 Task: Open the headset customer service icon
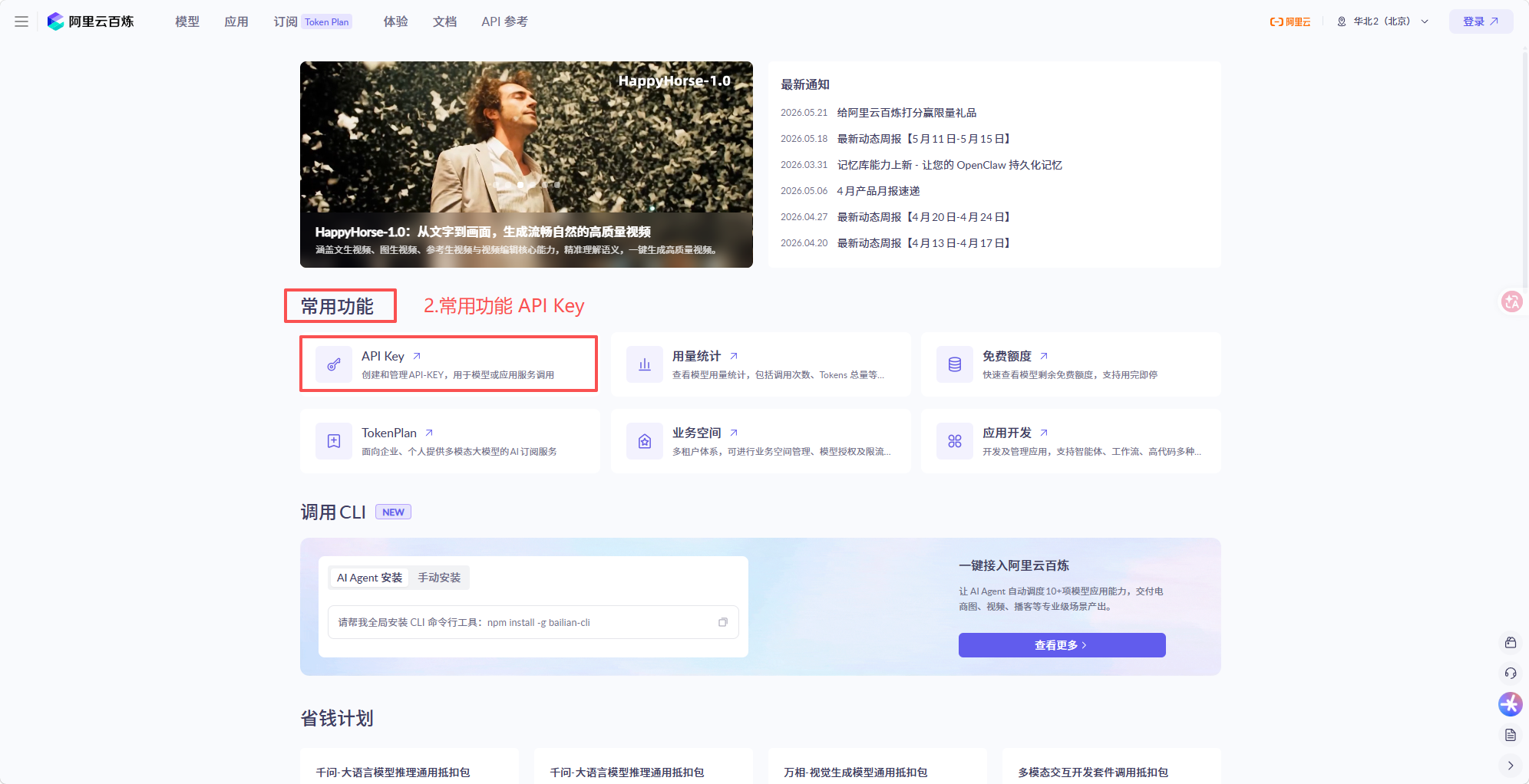pyautogui.click(x=1511, y=674)
